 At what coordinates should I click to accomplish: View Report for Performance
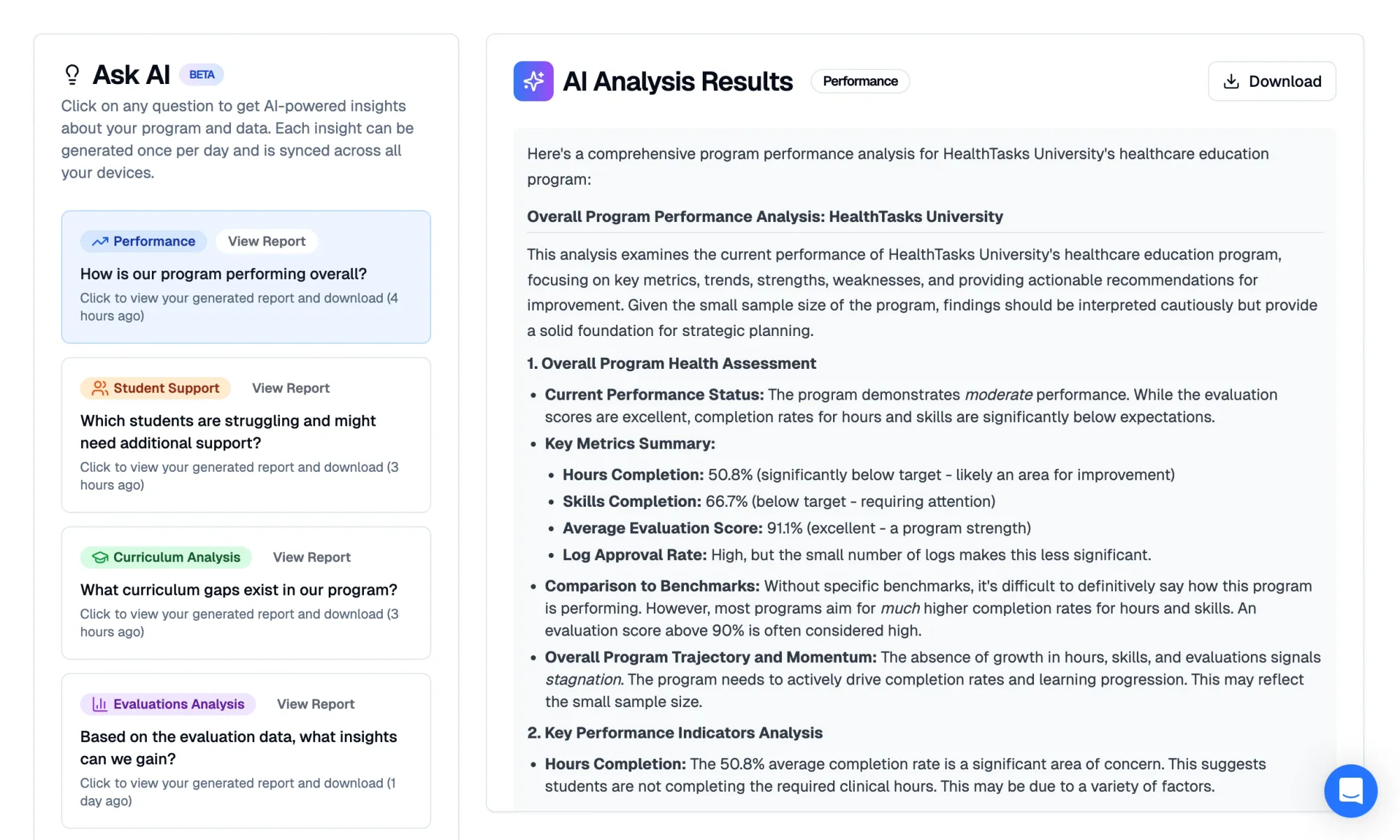point(267,241)
